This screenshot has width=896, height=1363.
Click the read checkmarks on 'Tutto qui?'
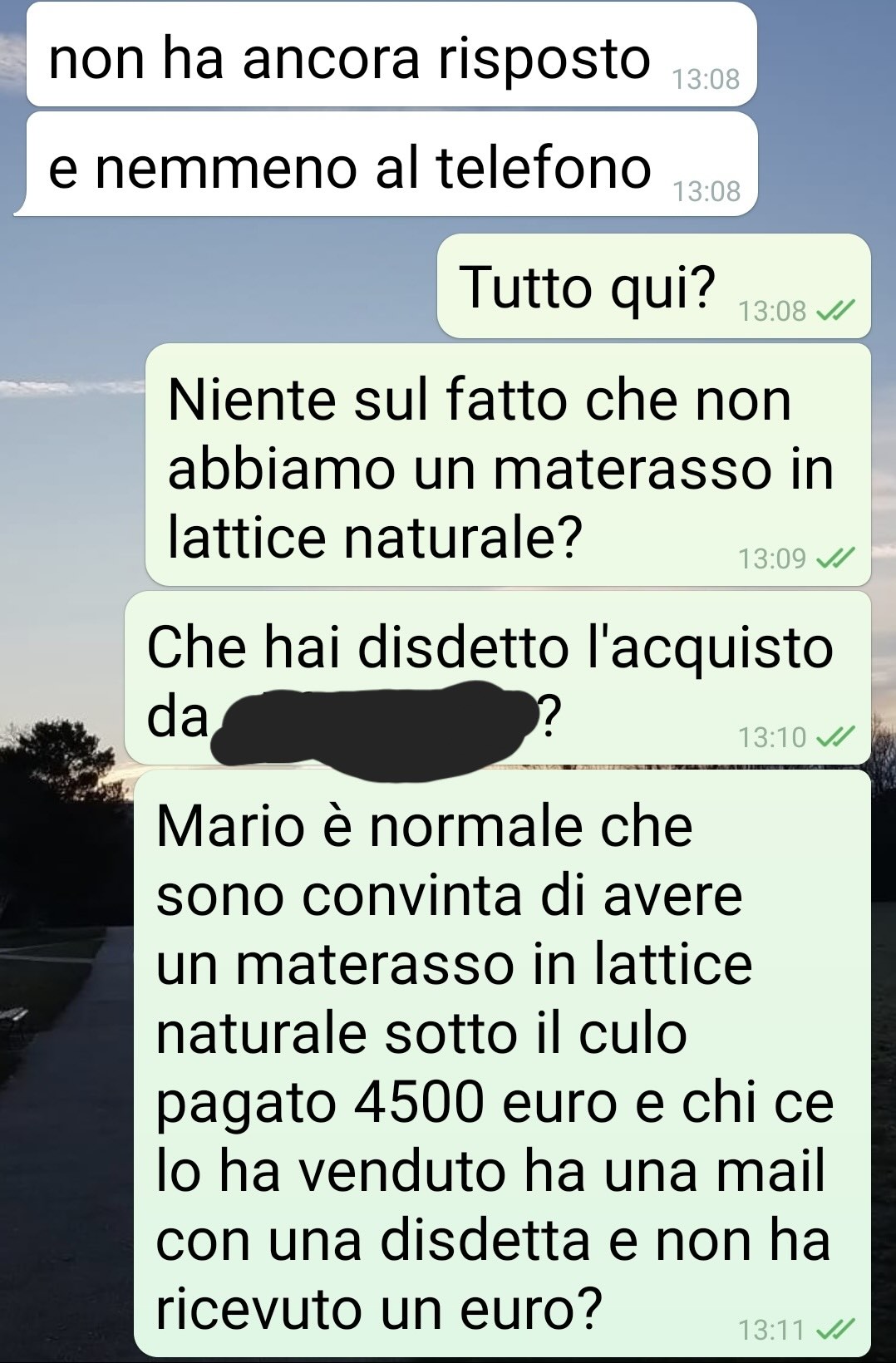coord(835,311)
